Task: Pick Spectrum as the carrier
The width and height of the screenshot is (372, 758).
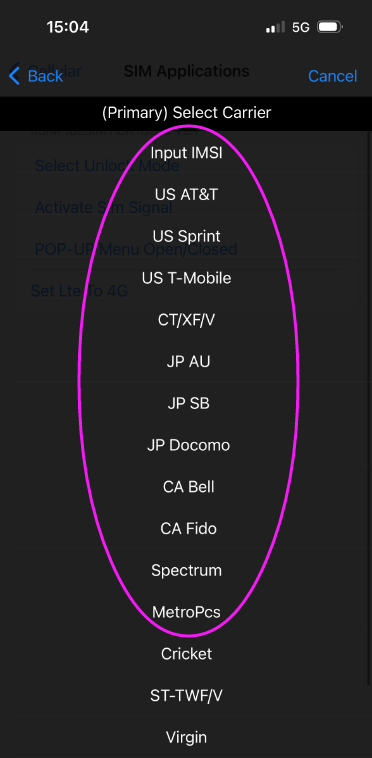Action: tap(186, 570)
